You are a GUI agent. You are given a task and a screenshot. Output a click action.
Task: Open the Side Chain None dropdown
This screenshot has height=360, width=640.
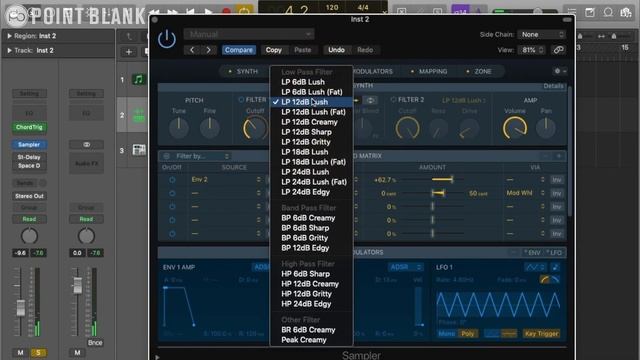542,35
